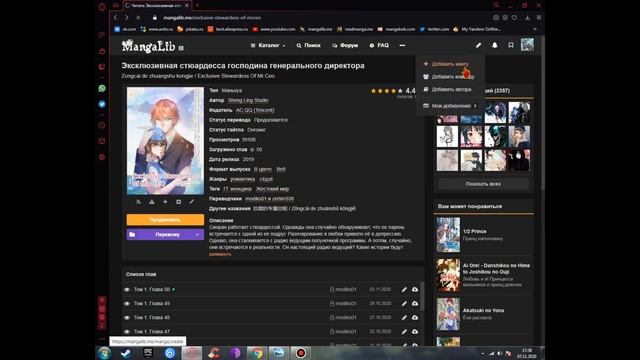Open 1/2 Prince recommendation
The image size is (640, 360).
(474, 231)
